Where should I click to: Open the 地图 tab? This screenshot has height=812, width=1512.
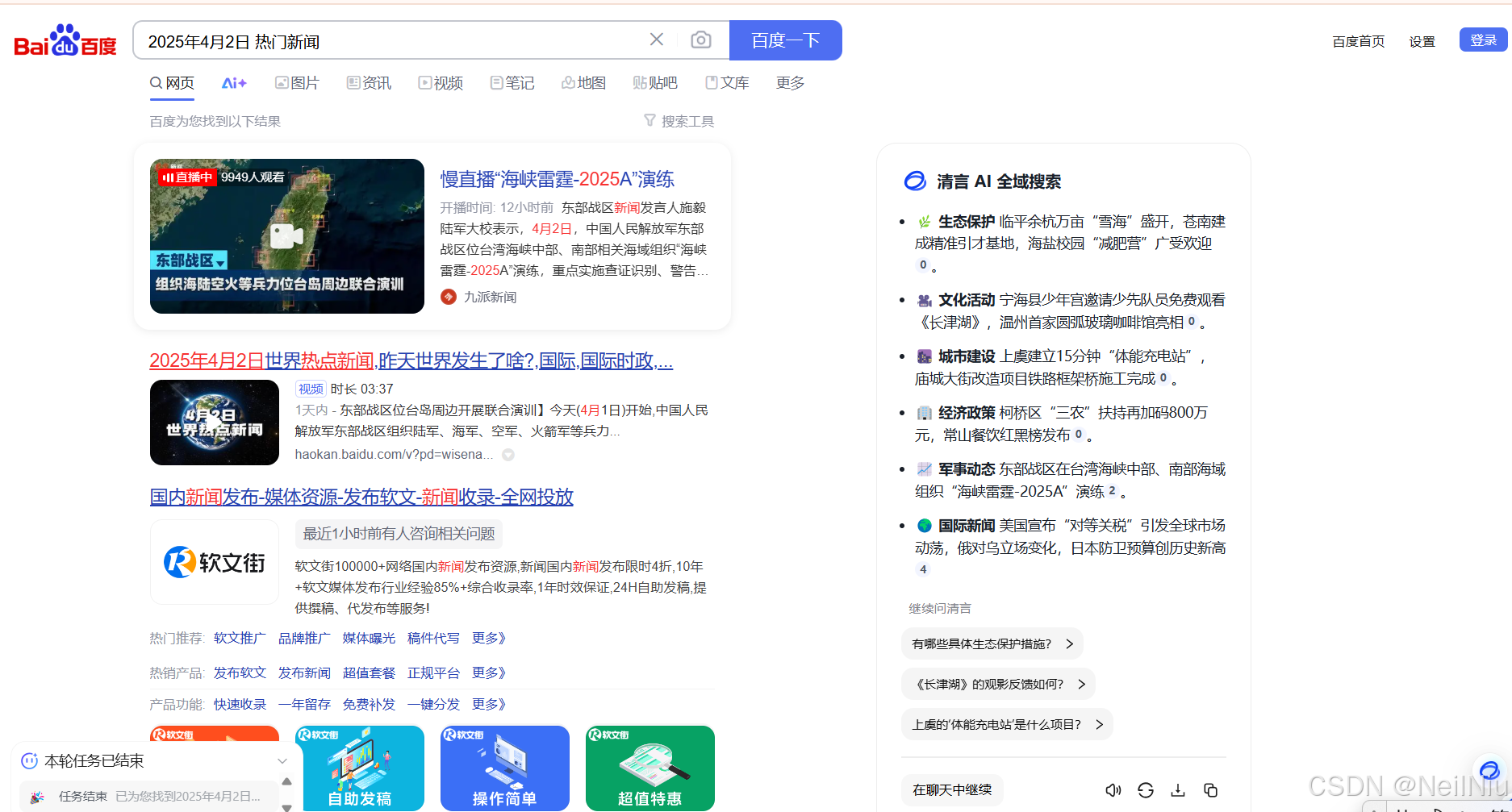pyautogui.click(x=584, y=83)
